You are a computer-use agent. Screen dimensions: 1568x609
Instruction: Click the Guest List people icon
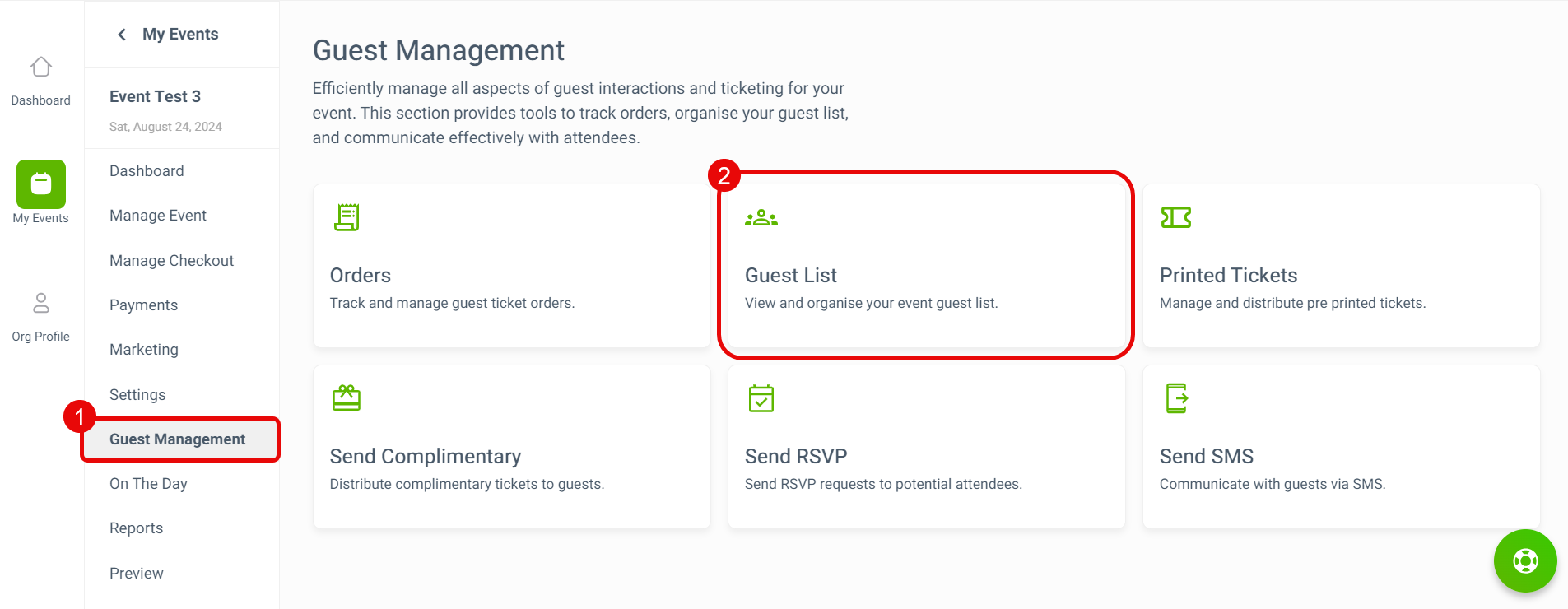[x=761, y=218]
